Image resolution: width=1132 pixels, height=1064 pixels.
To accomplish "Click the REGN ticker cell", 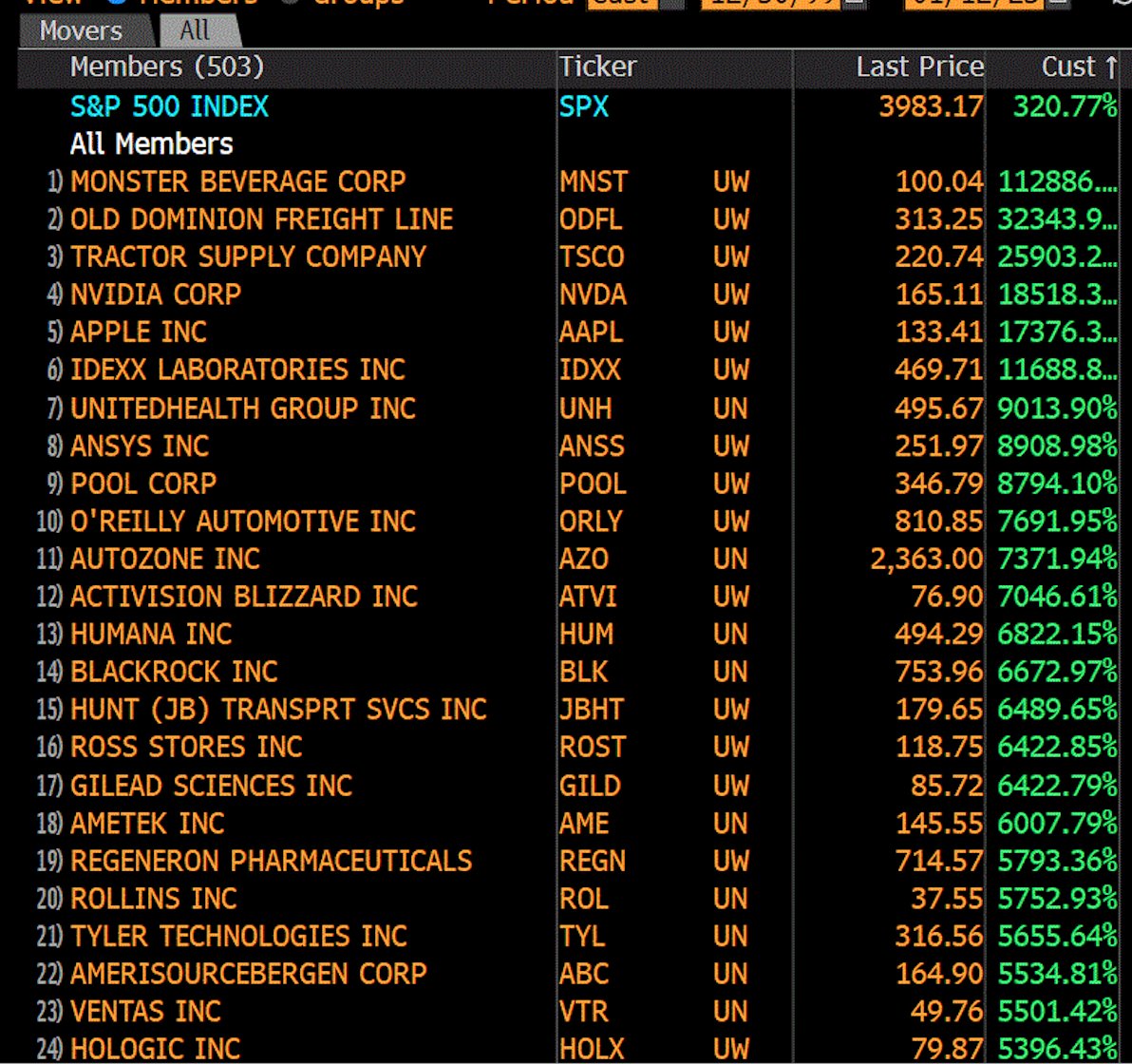I will point(592,861).
